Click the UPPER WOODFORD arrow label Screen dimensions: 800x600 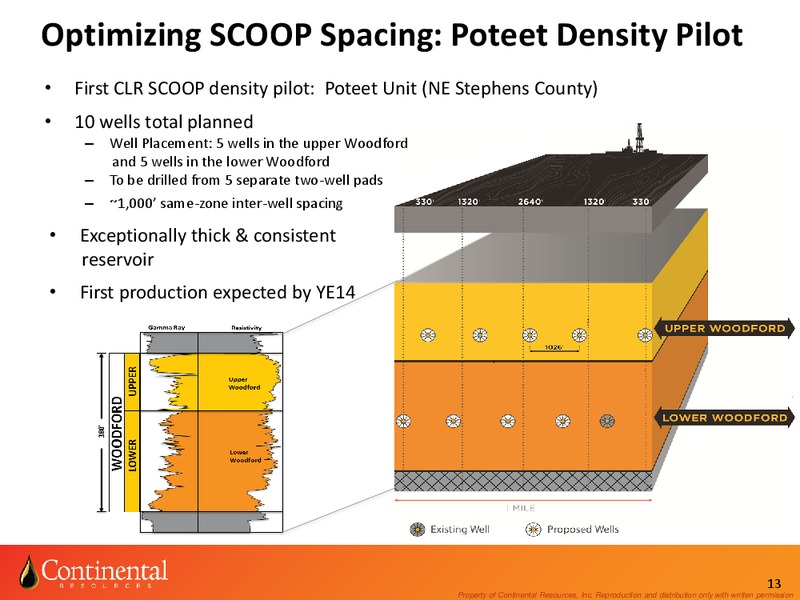(724, 328)
